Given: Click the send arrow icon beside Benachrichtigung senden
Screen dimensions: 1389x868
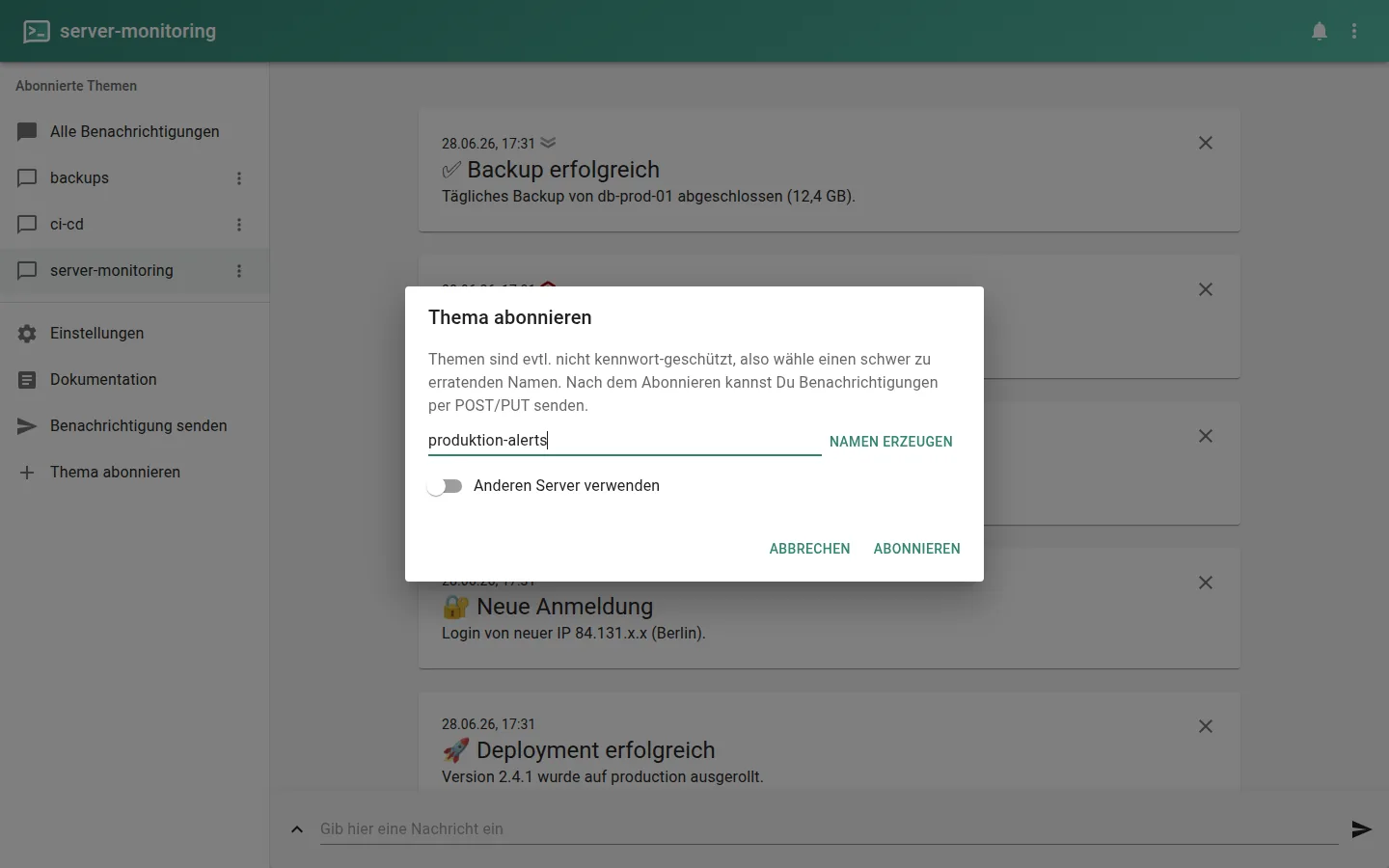Looking at the screenshot, I should [27, 426].
